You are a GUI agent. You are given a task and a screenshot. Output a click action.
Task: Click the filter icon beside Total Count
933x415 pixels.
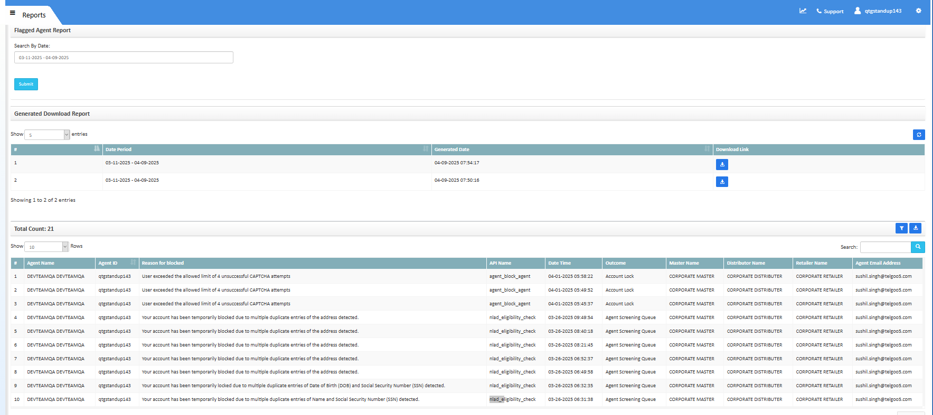click(x=901, y=228)
